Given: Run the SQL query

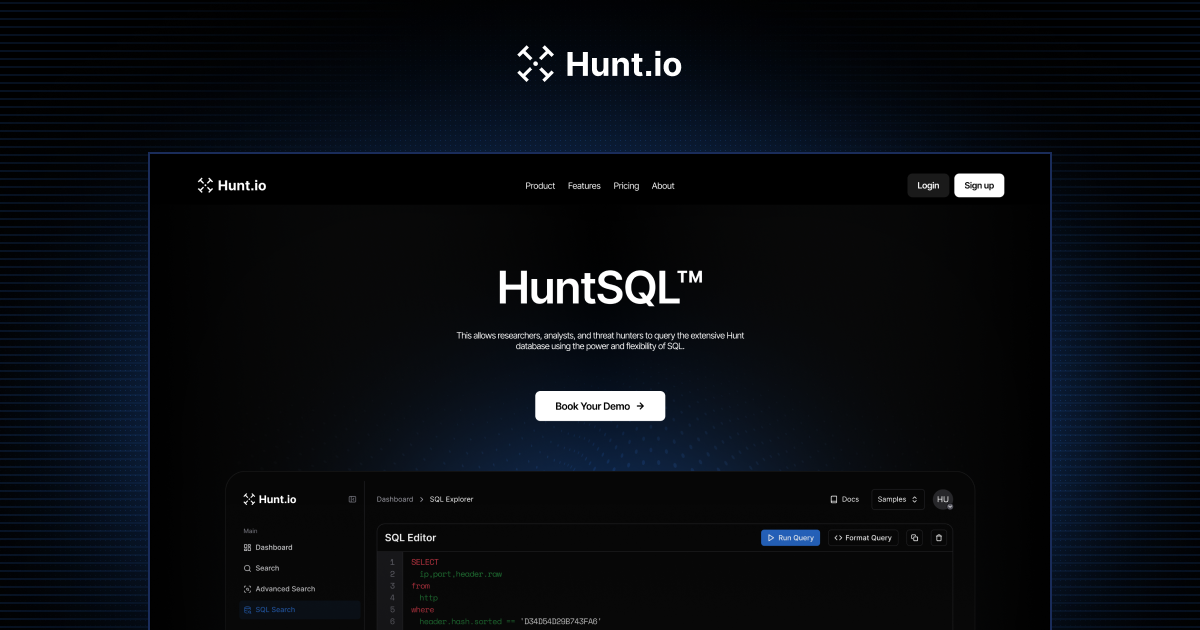Looking at the screenshot, I should tap(791, 538).
